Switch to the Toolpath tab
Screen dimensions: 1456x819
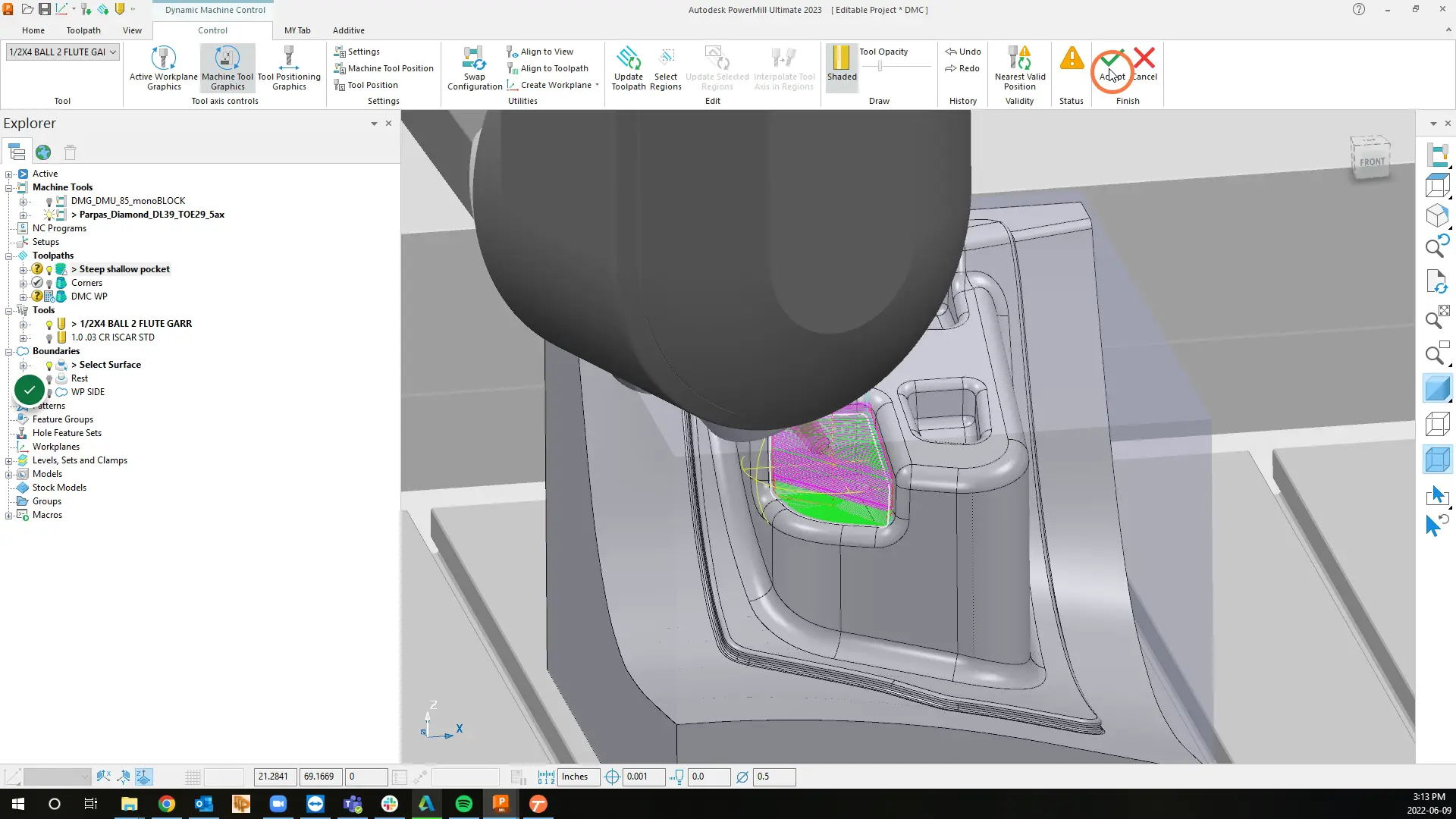click(x=83, y=30)
